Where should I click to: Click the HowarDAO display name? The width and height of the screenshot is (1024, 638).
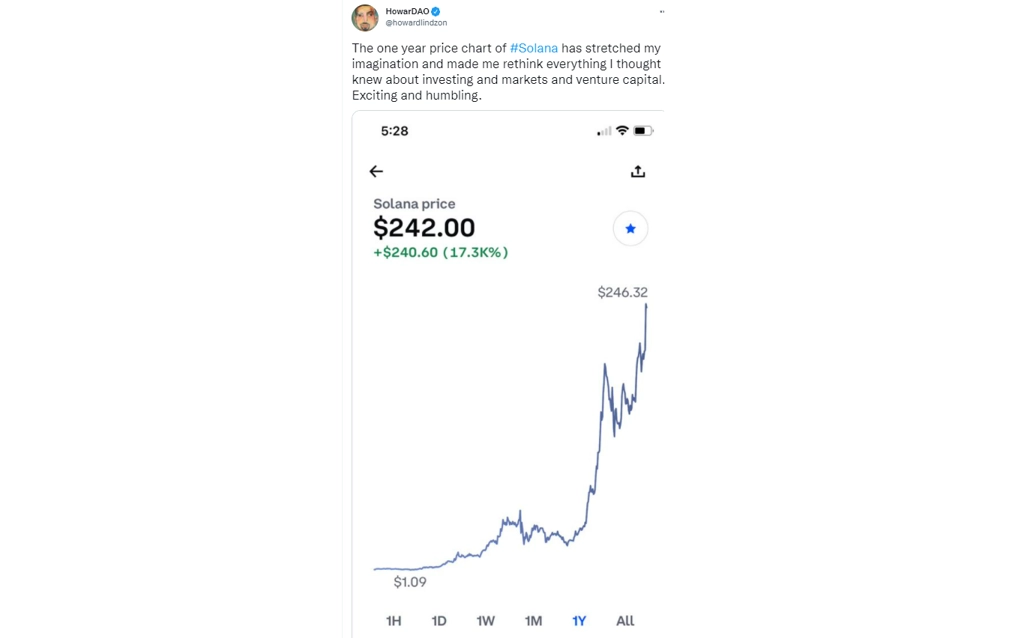(408, 11)
